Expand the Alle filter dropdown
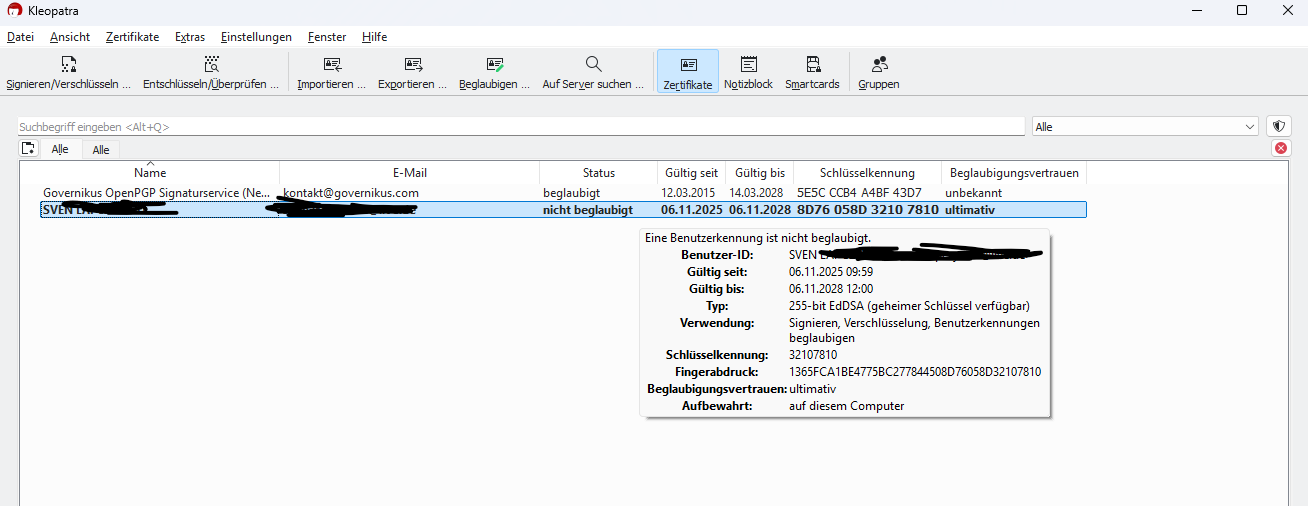1308x506 pixels. click(1144, 127)
